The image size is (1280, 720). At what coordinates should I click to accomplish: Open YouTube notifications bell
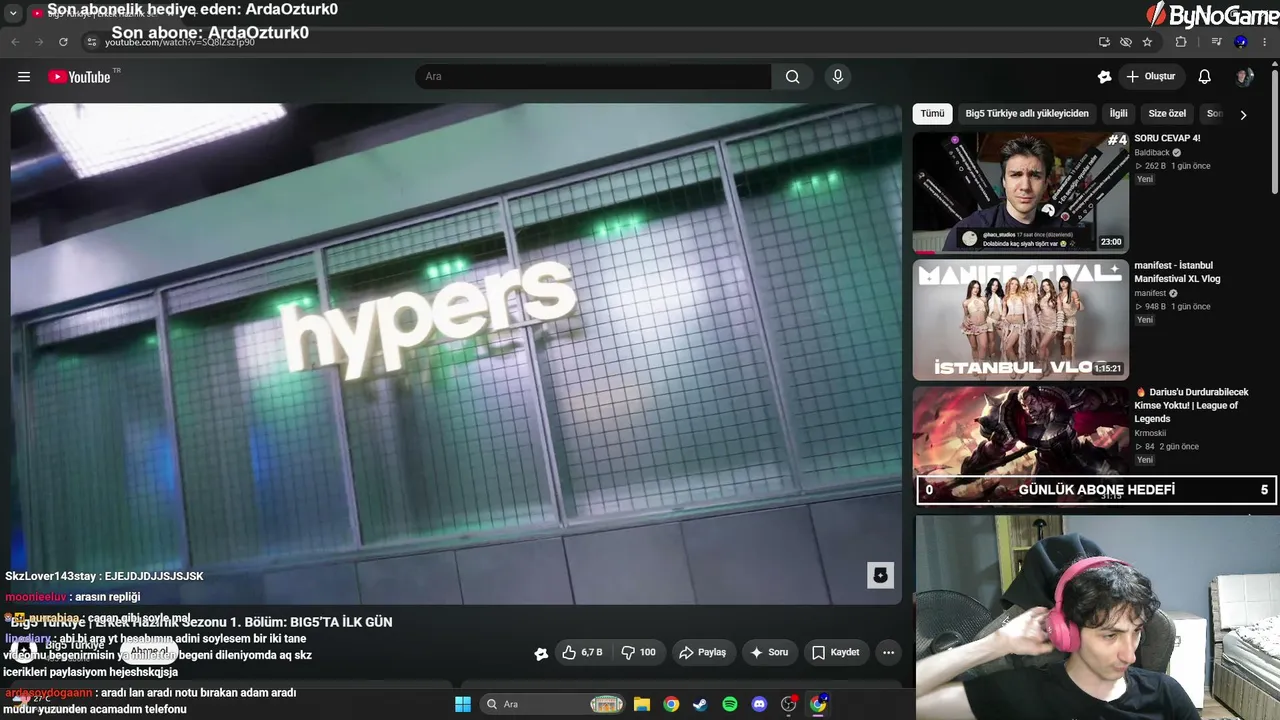click(1205, 77)
